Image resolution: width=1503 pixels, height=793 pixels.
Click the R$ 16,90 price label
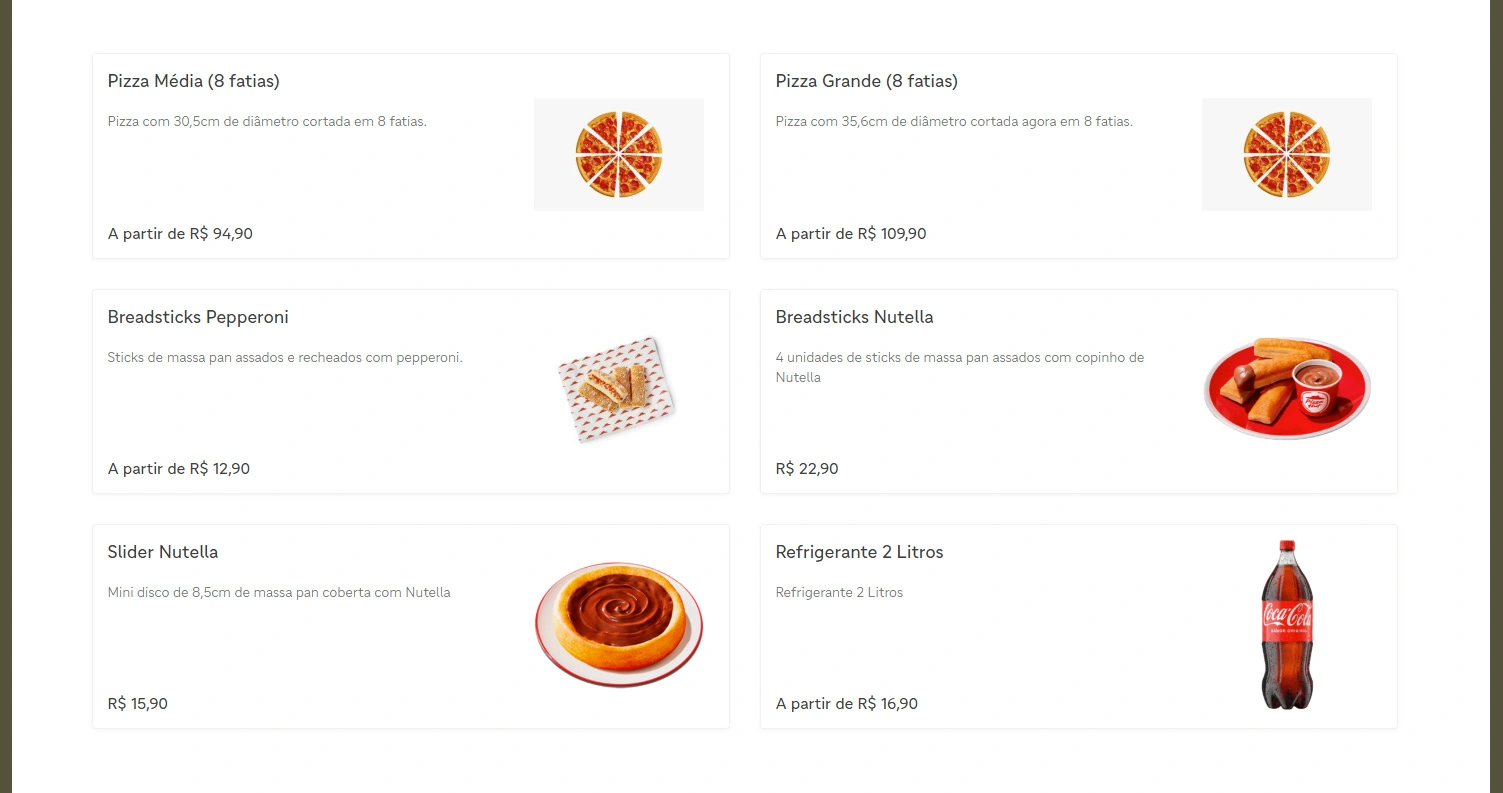pyautogui.click(x=846, y=703)
